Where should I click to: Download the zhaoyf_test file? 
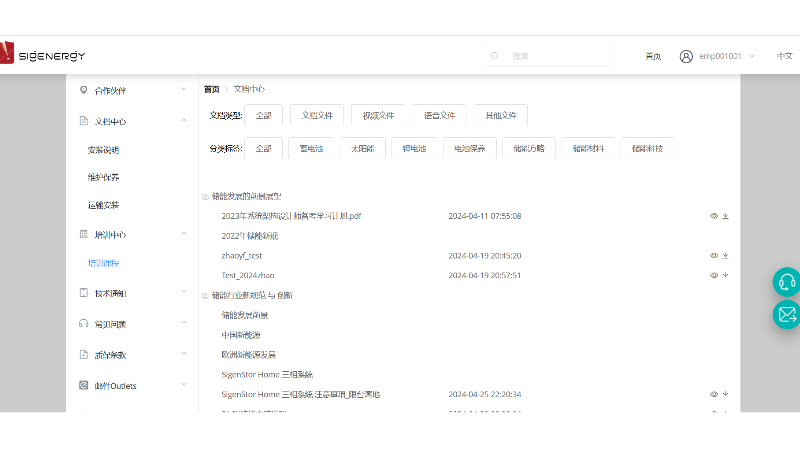point(726,256)
